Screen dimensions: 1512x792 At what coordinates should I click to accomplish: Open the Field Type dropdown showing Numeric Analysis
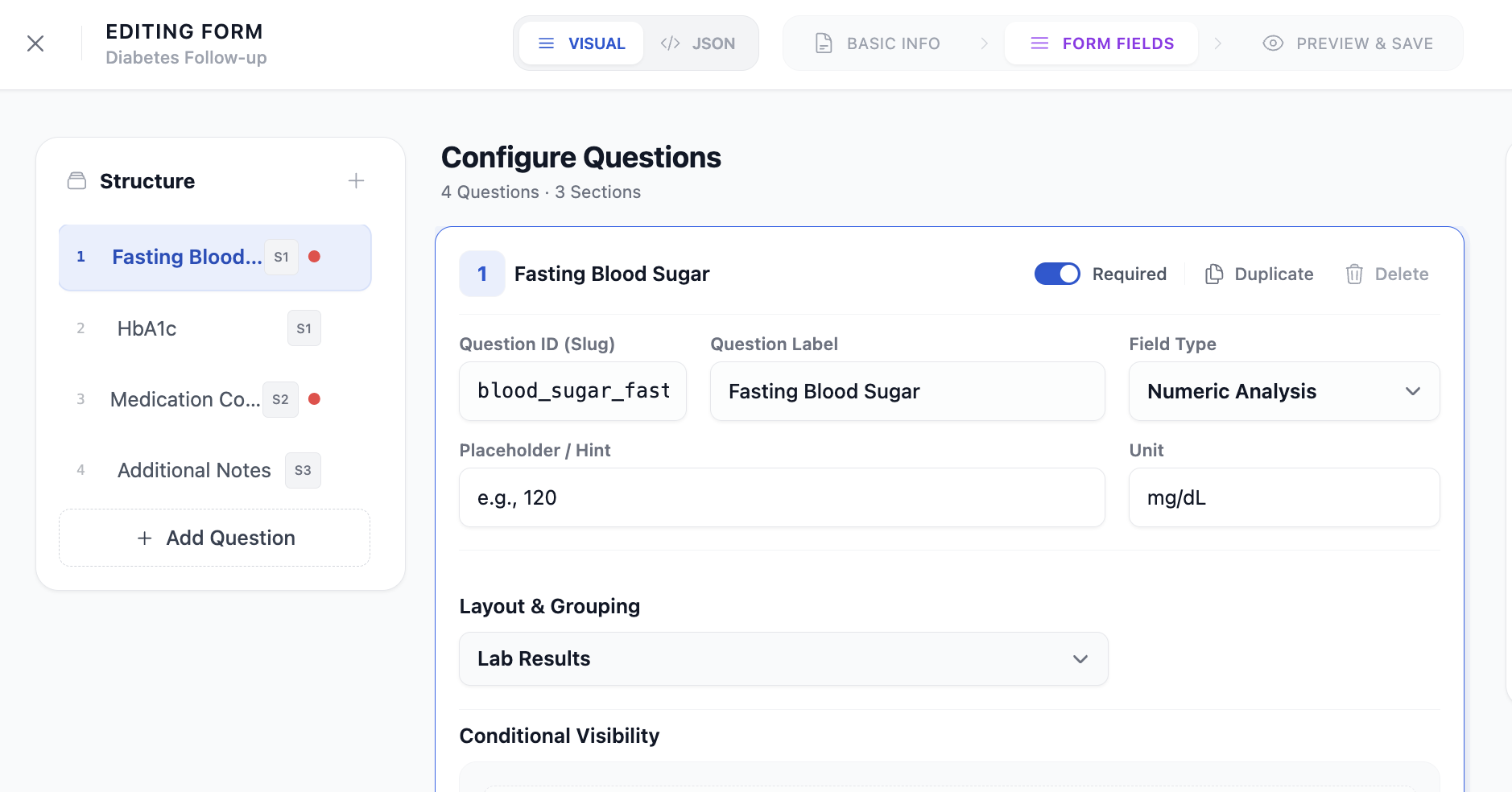pyautogui.click(x=1283, y=391)
